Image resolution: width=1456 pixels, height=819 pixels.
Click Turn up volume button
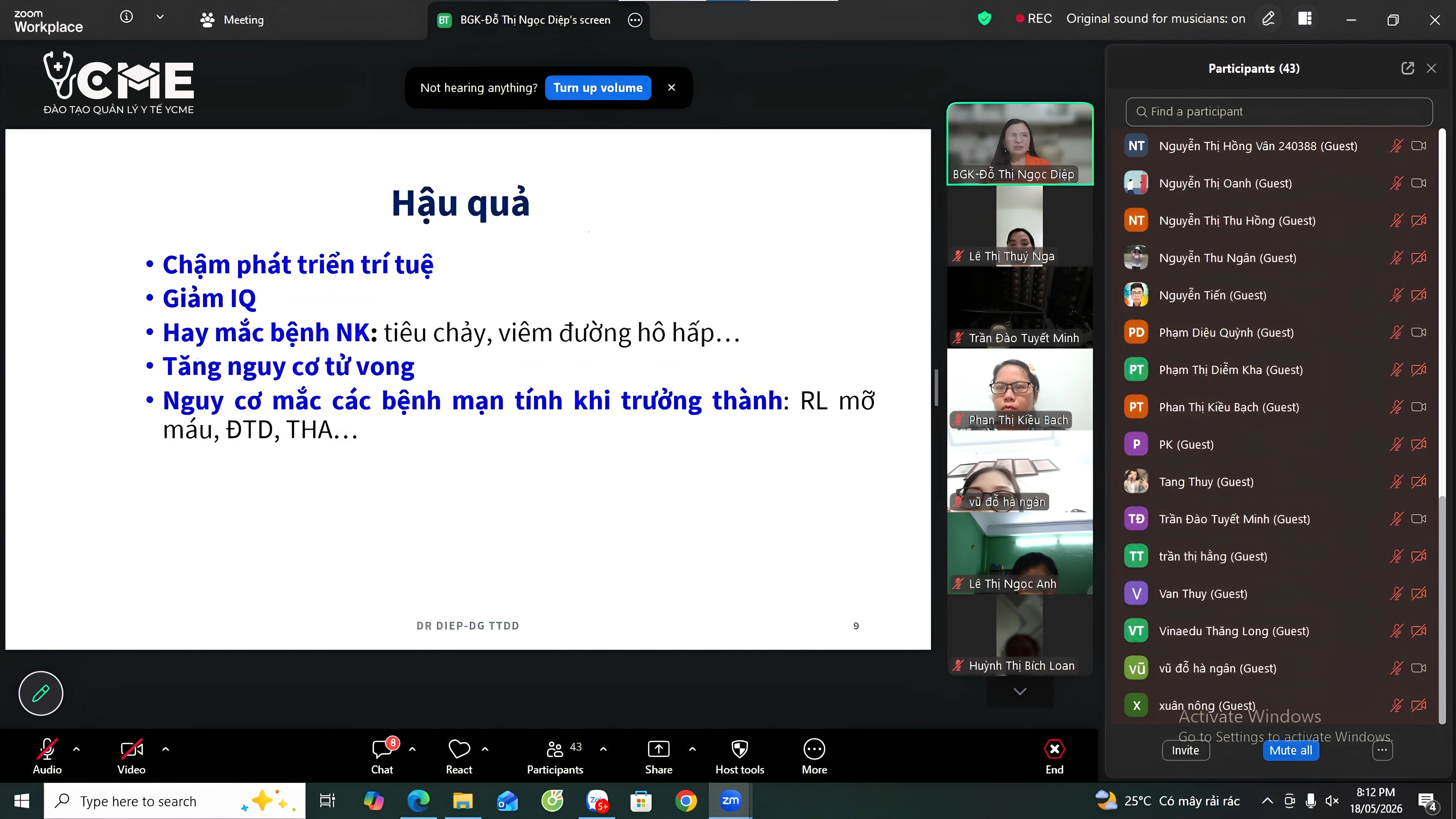pyautogui.click(x=598, y=88)
